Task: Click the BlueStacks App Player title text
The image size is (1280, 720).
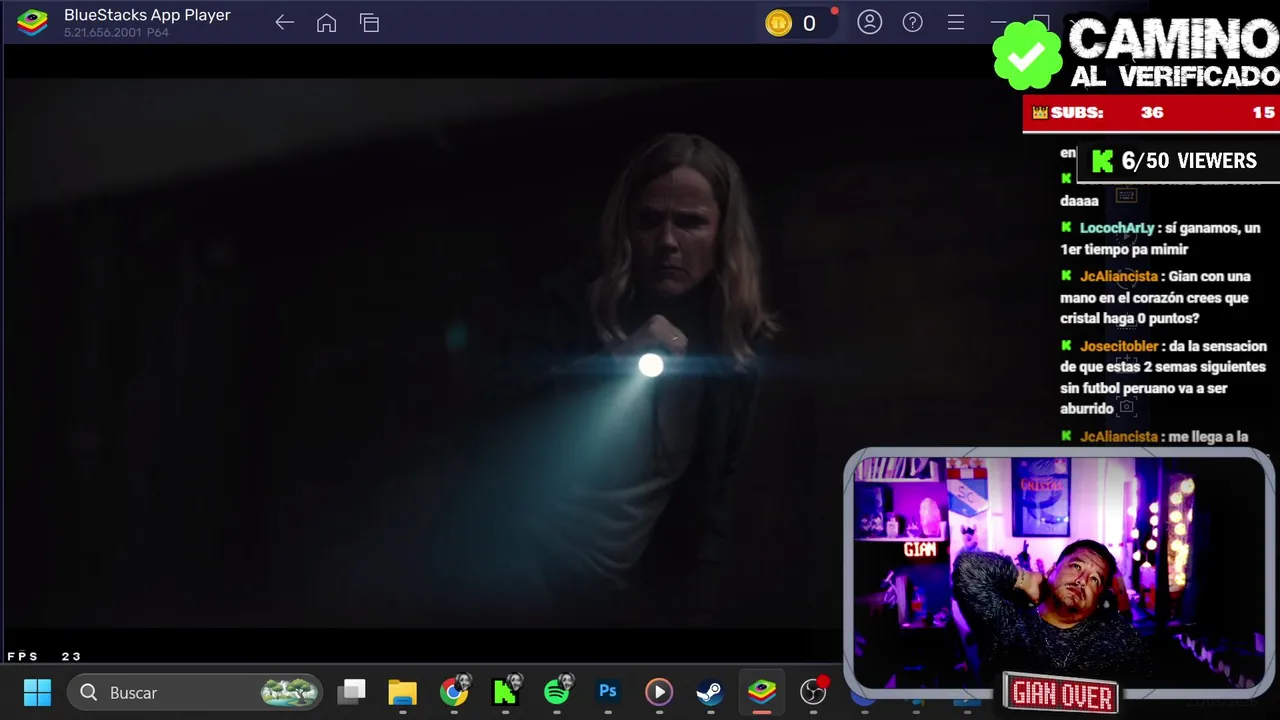Action: (147, 15)
